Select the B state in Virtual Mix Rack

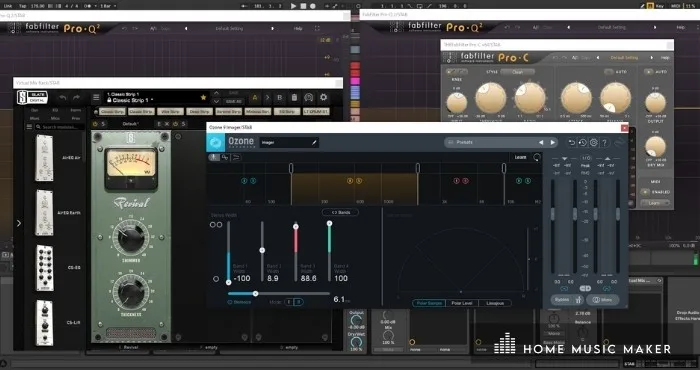pyautogui.click(x=280, y=98)
